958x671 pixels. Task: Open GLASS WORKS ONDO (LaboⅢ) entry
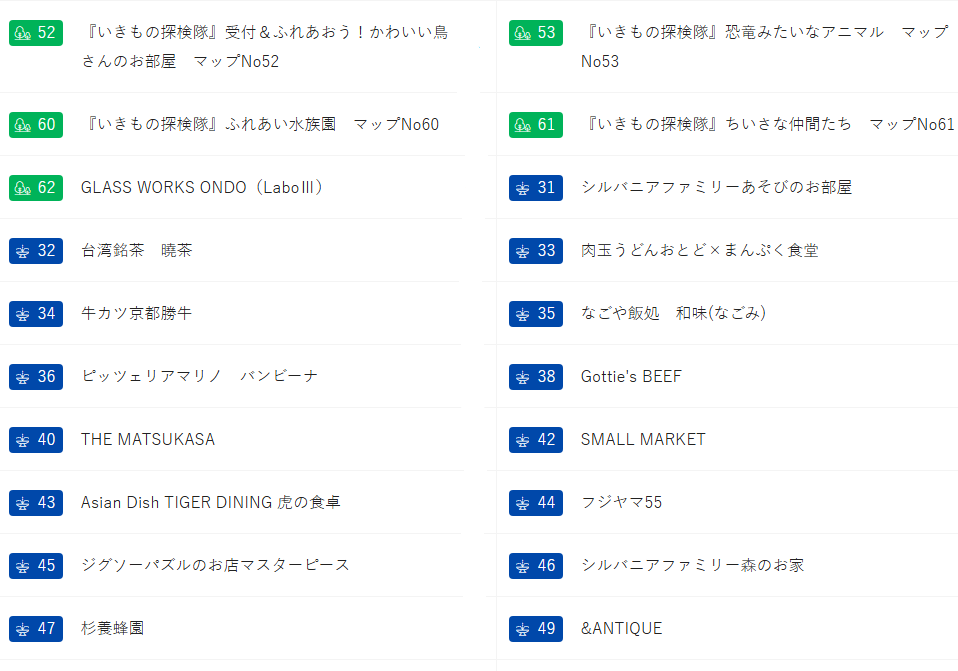(x=202, y=188)
